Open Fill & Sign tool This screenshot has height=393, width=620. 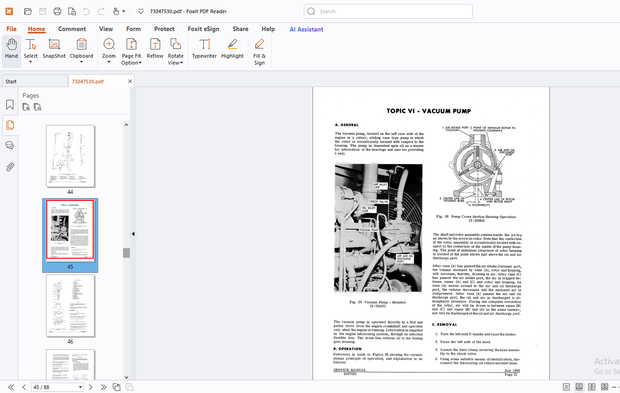(x=259, y=51)
